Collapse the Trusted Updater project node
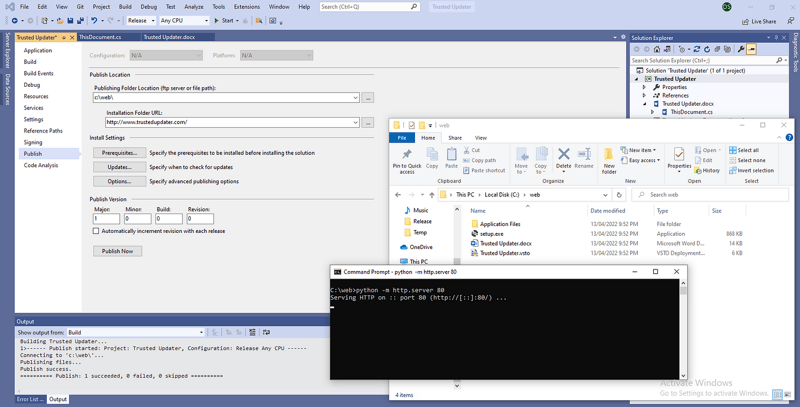This screenshot has width=800, height=407. point(637,79)
